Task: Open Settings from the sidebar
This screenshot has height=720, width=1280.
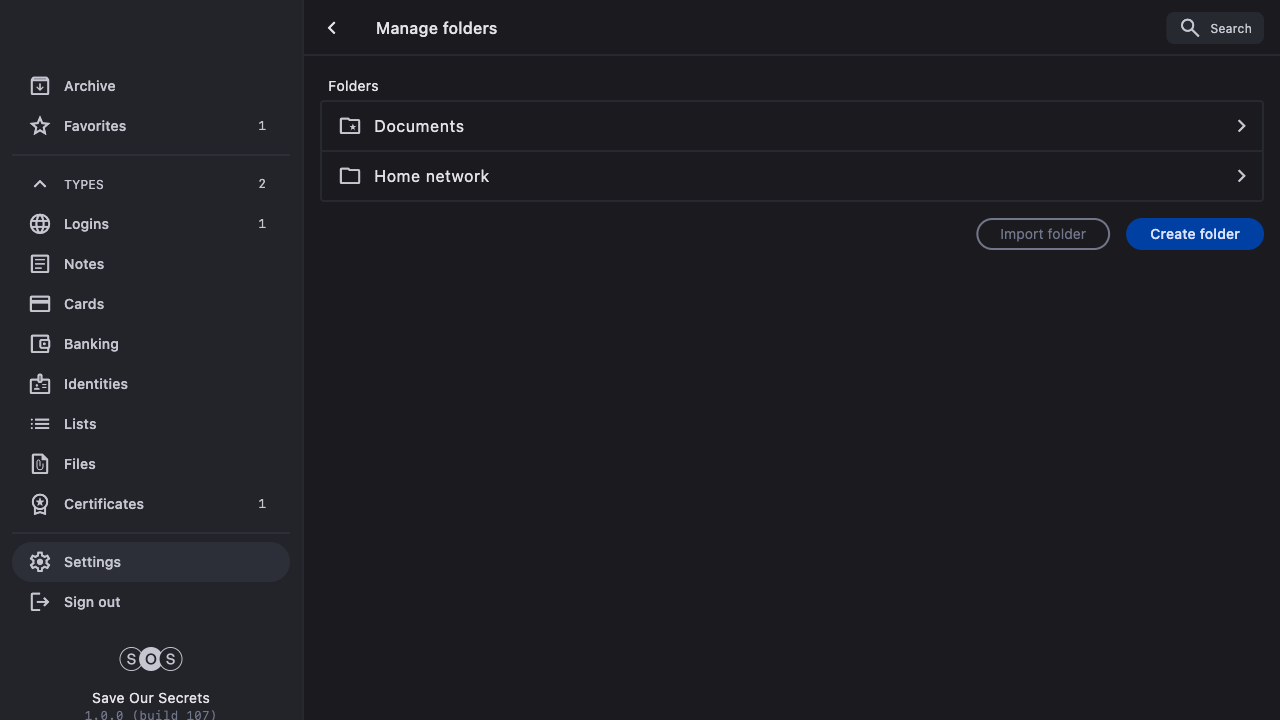Action: [x=92, y=562]
